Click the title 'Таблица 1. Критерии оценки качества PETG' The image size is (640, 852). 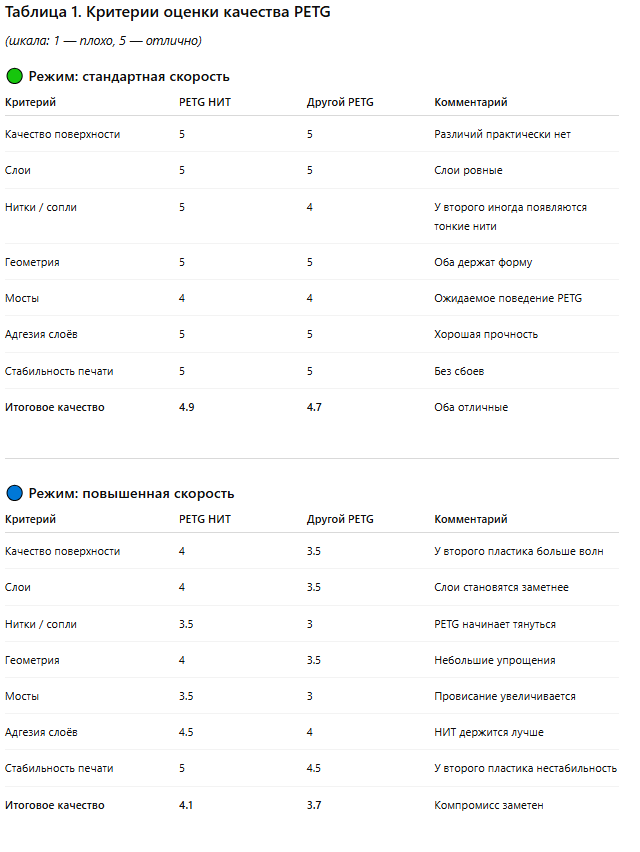coord(166,12)
